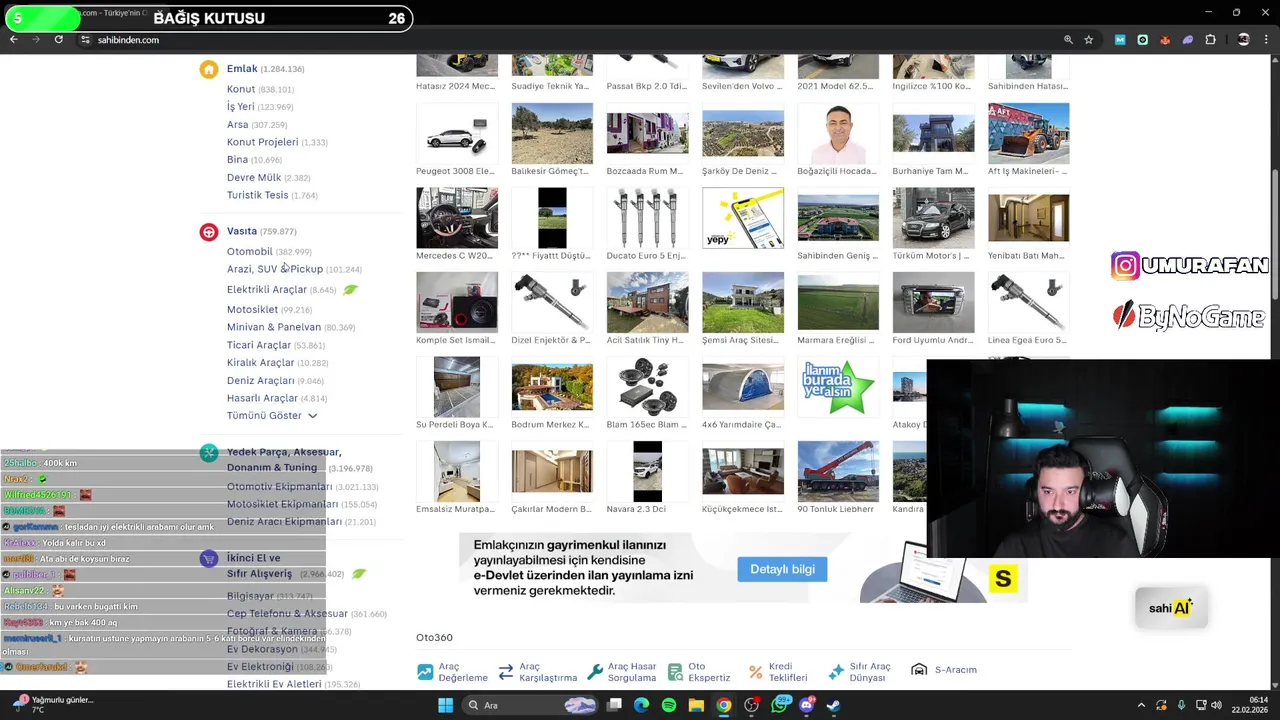This screenshot has height=720, width=1280.
Task: Open Arsa category link
Action: click(x=237, y=125)
